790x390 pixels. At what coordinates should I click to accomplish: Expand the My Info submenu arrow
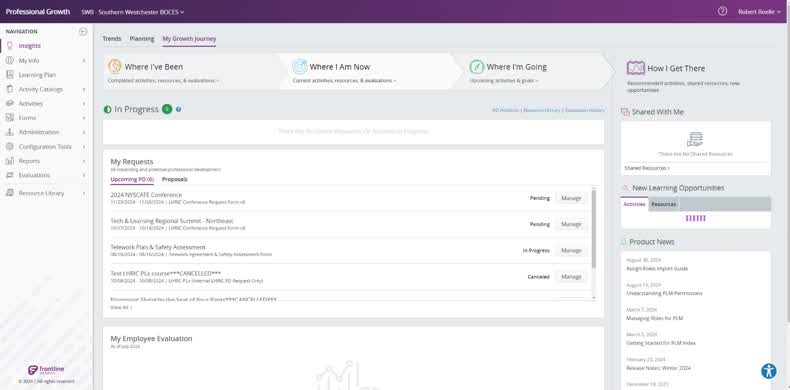(84, 61)
